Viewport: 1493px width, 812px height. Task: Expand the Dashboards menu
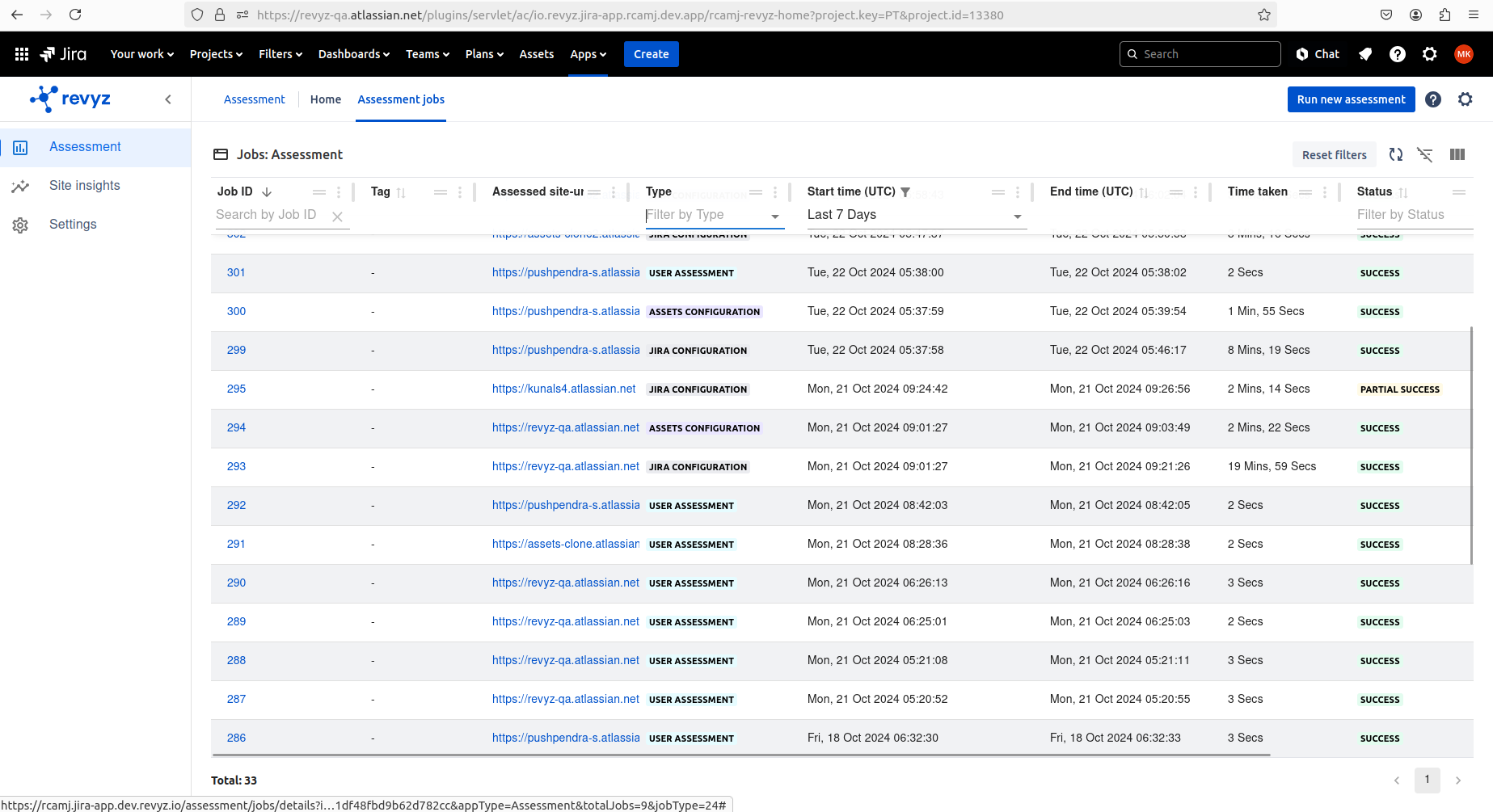pyautogui.click(x=354, y=54)
